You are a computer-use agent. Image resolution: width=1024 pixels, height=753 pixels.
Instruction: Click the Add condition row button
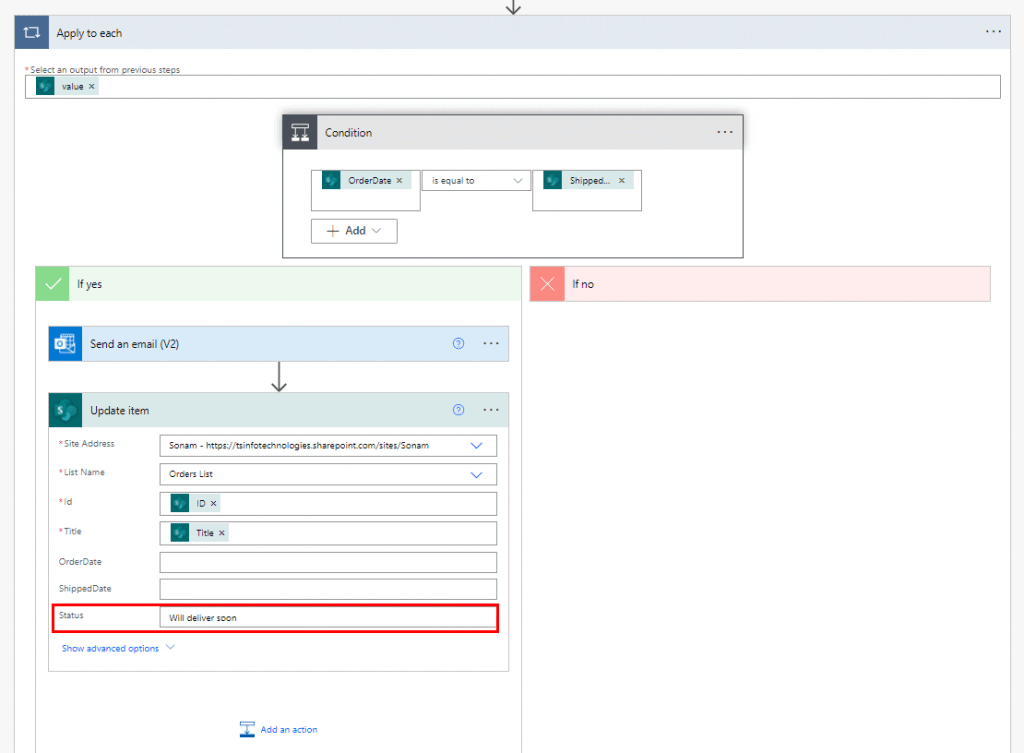click(354, 231)
